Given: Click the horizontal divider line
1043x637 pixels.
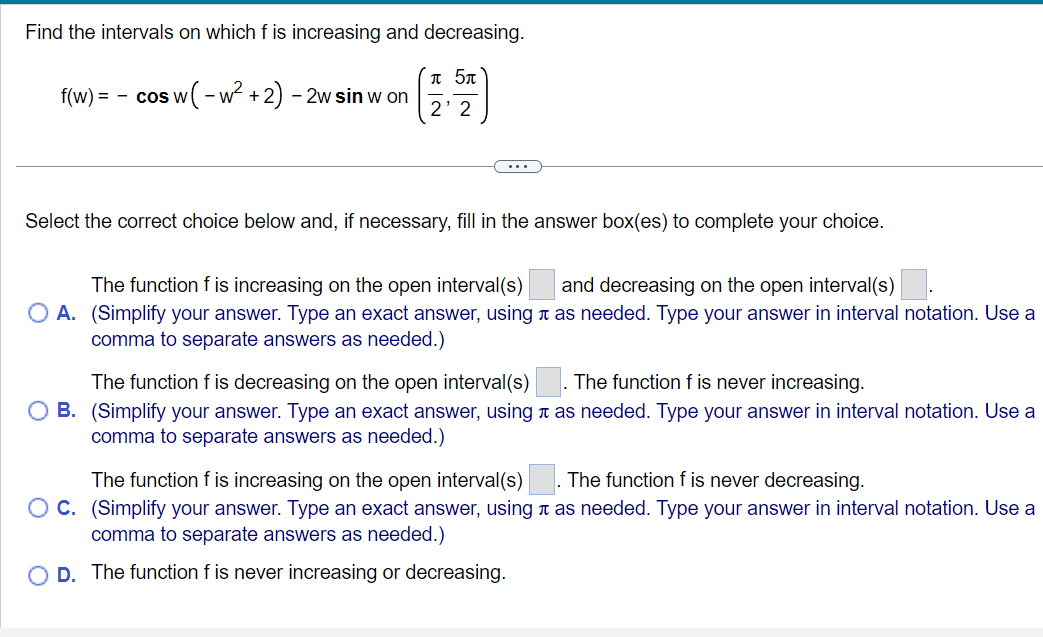Looking at the screenshot, I should click(x=250, y=166).
